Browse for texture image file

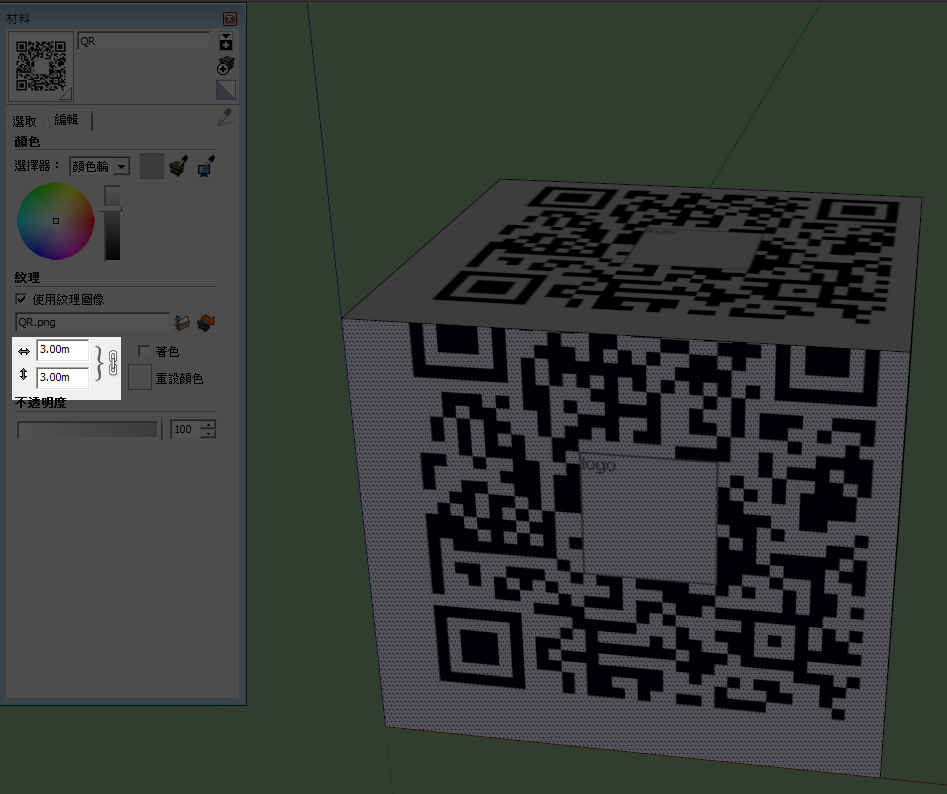point(182,322)
